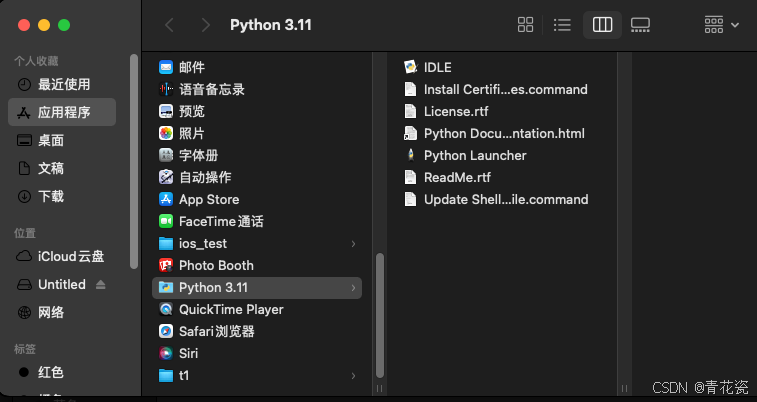Click the App Store icon
The height and width of the screenshot is (402, 757).
click(166, 199)
